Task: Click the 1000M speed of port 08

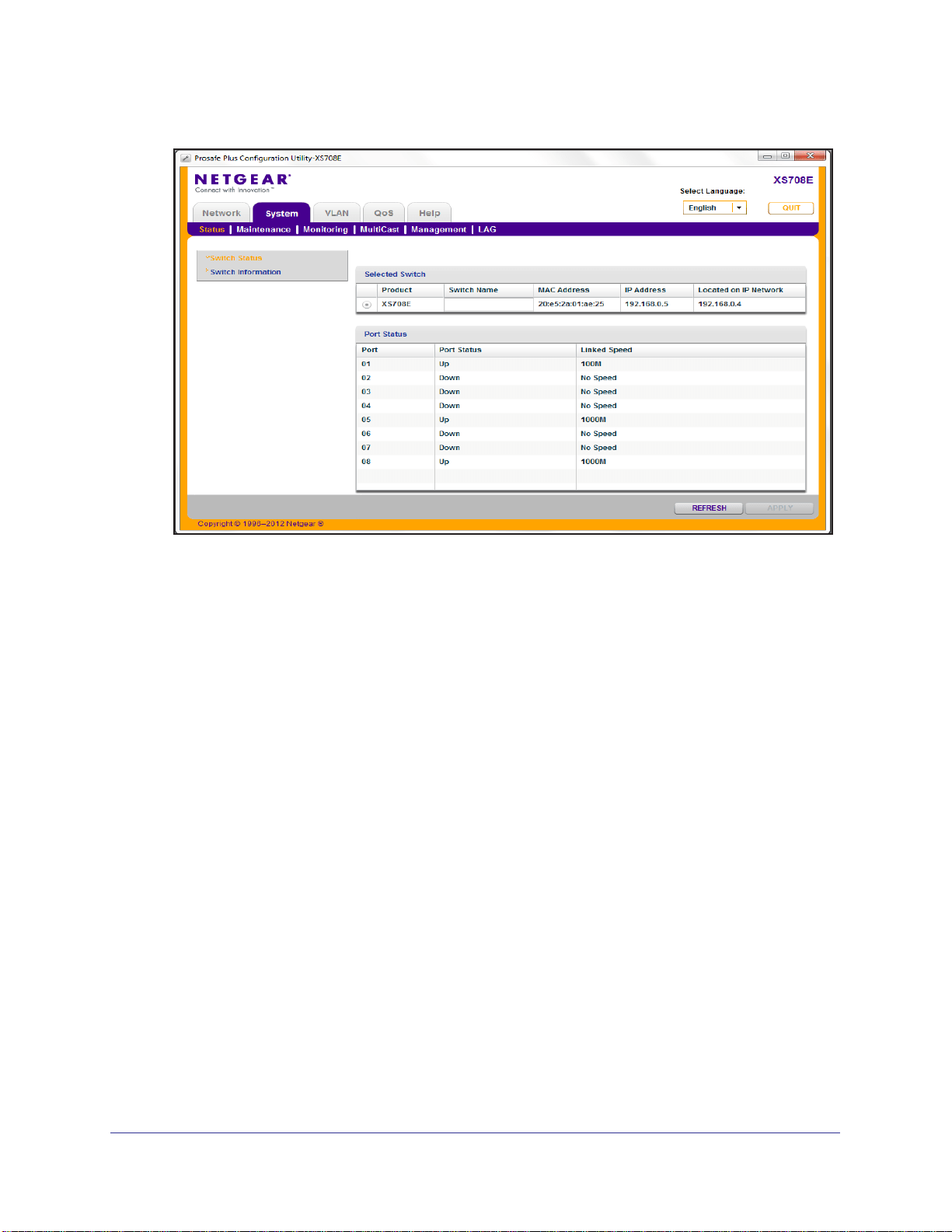Action: [593, 462]
